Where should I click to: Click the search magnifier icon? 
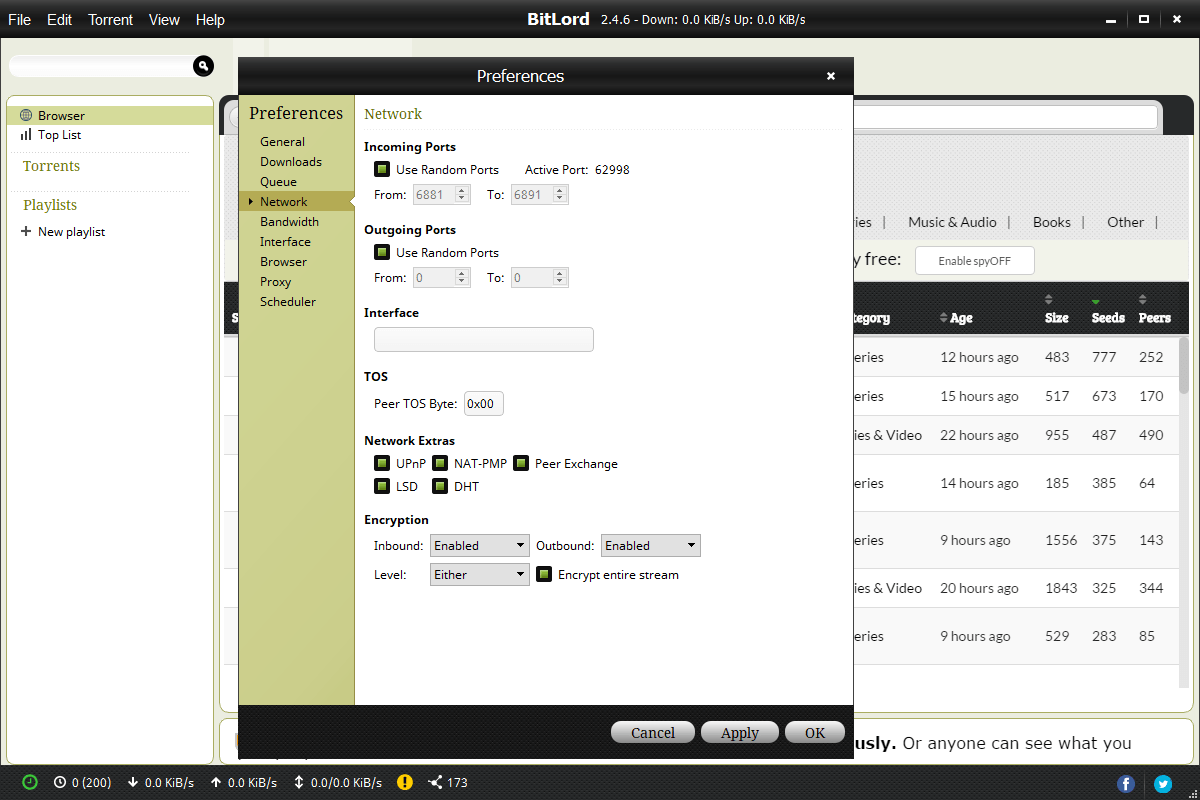tap(203, 66)
